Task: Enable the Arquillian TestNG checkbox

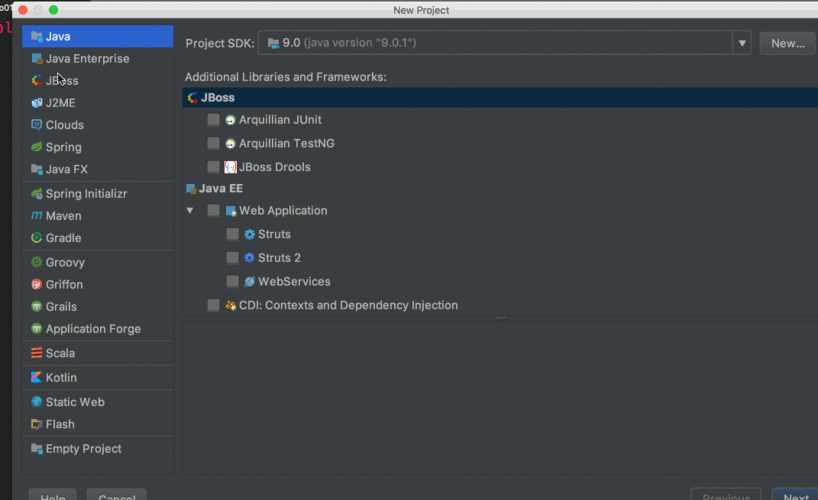Action: [213, 143]
